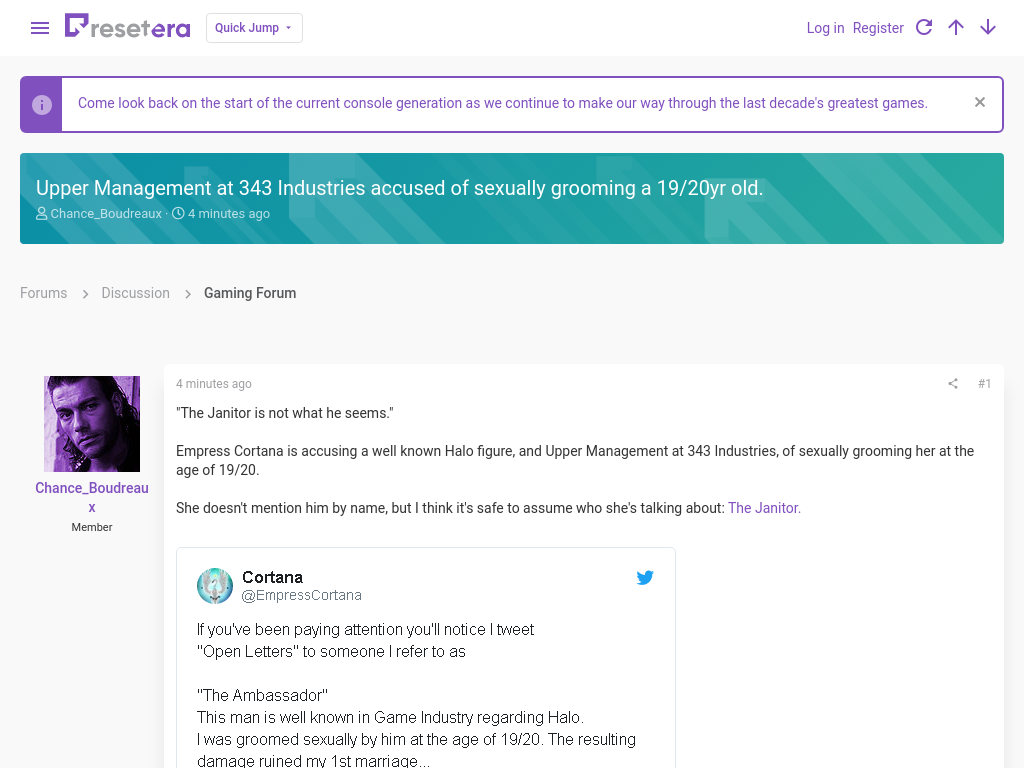Go to Forums breadcrumb

[x=44, y=293]
